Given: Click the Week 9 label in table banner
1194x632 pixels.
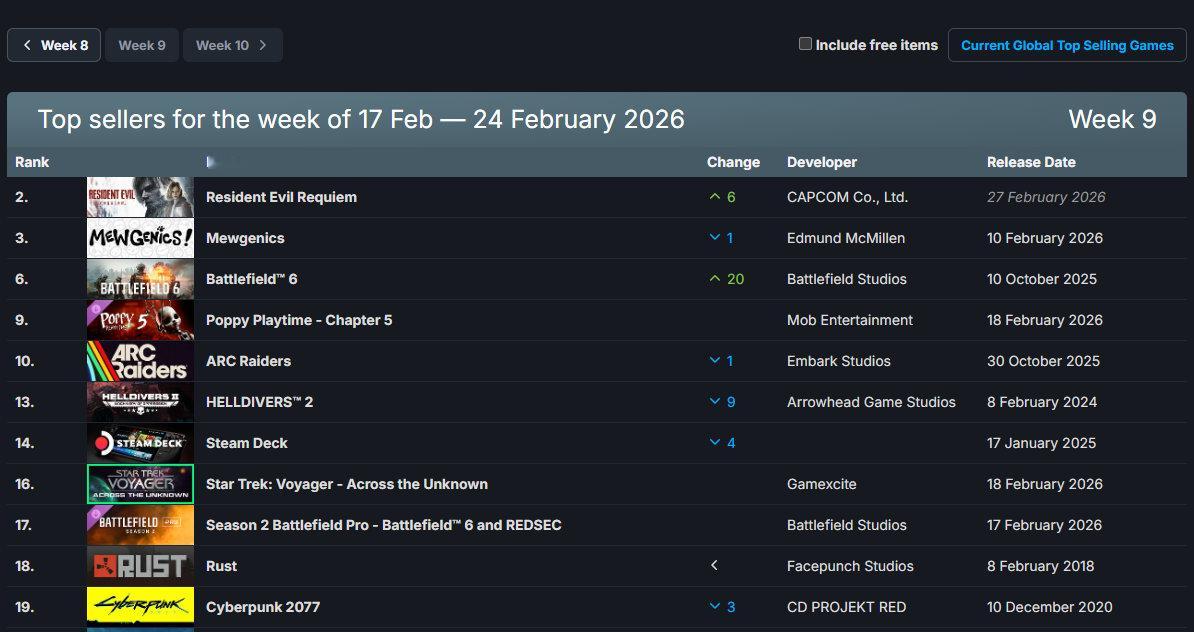Looking at the screenshot, I should pyautogui.click(x=1112, y=120).
